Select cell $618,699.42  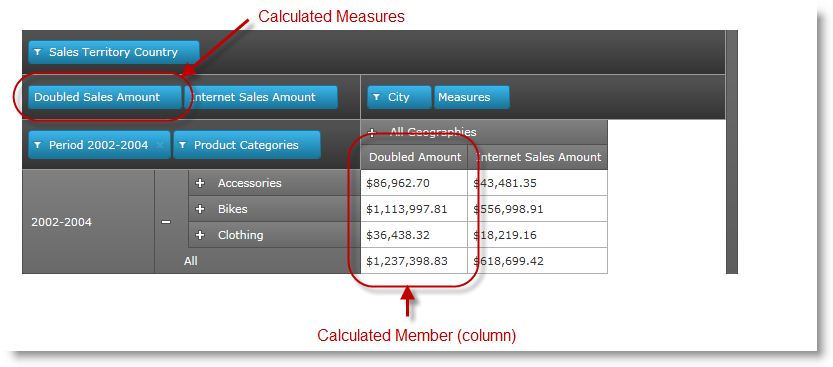coord(538,261)
